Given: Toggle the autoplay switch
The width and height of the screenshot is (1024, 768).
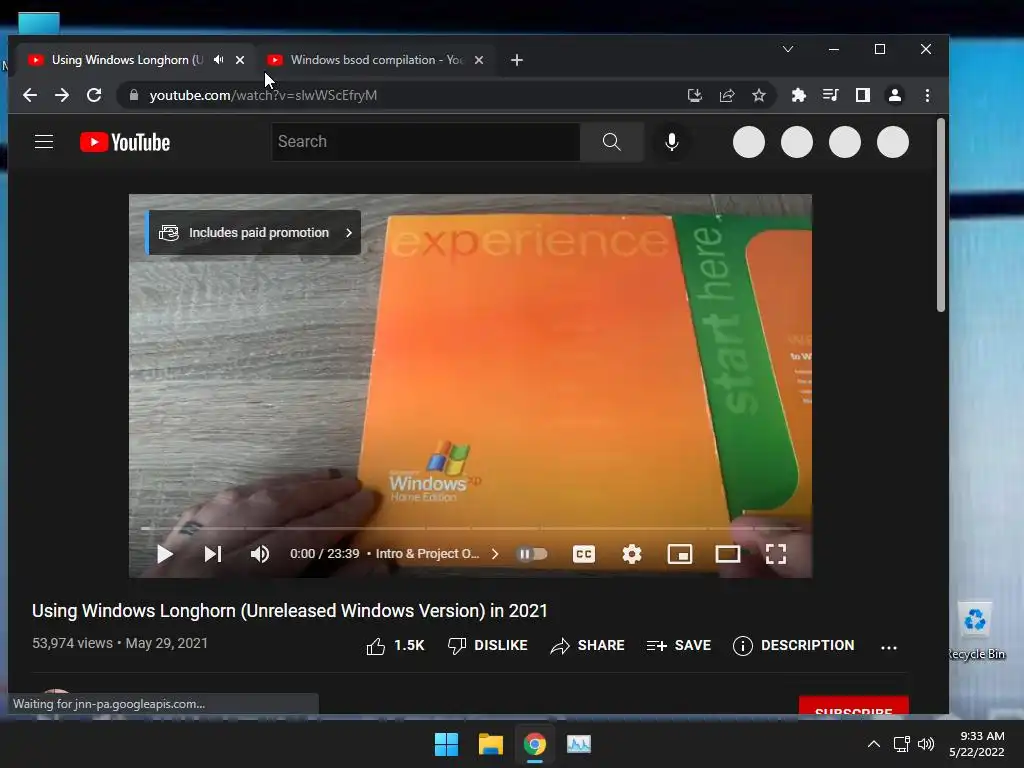Looking at the screenshot, I should pyautogui.click(x=532, y=554).
